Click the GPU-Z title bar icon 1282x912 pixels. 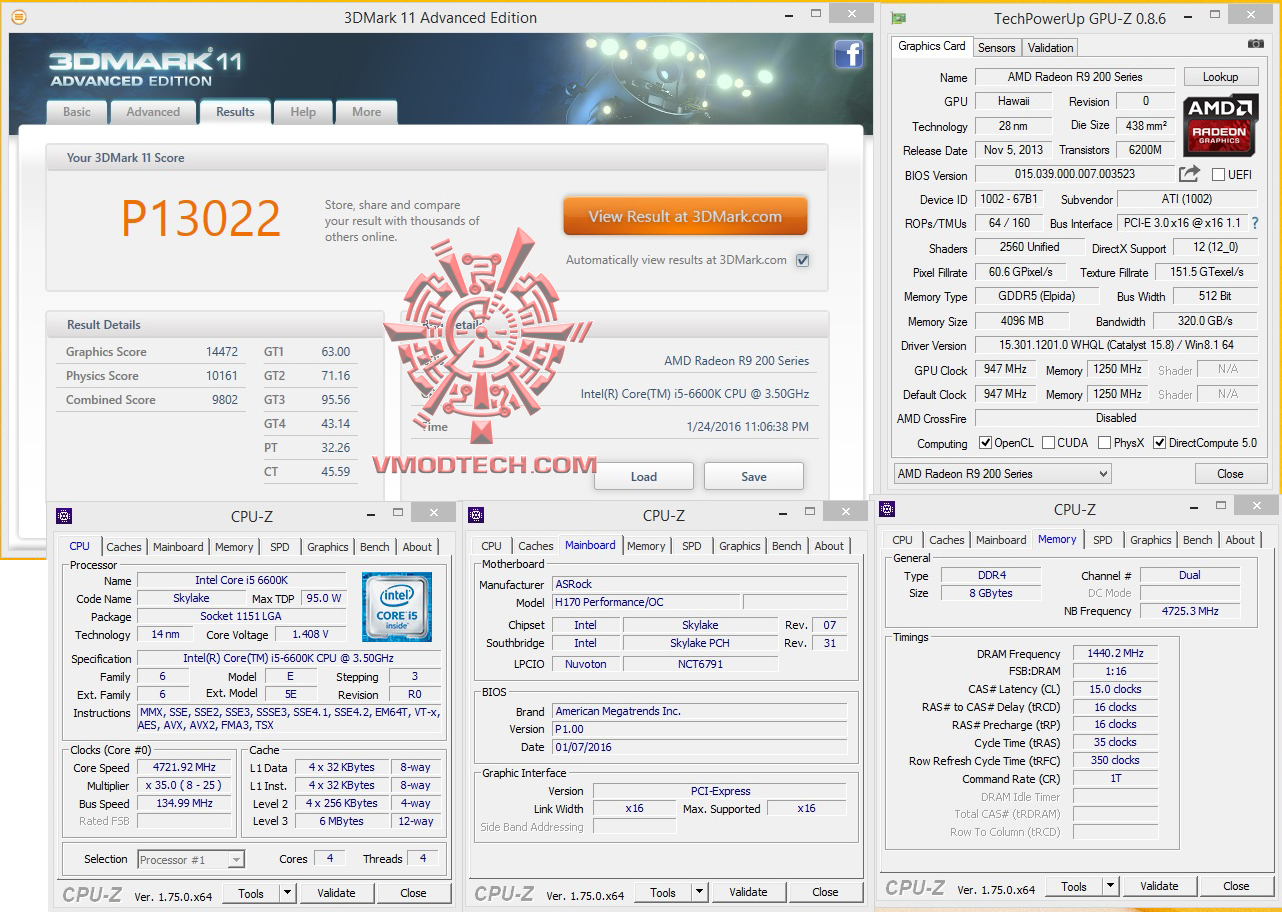point(899,18)
